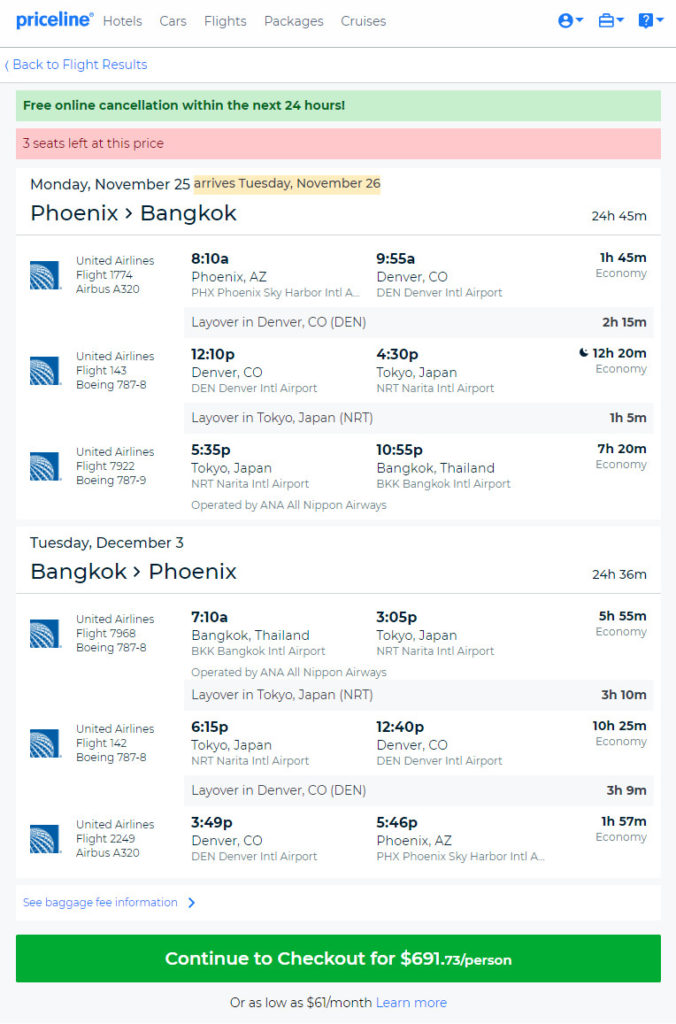Go to the Flights menu

point(225,21)
